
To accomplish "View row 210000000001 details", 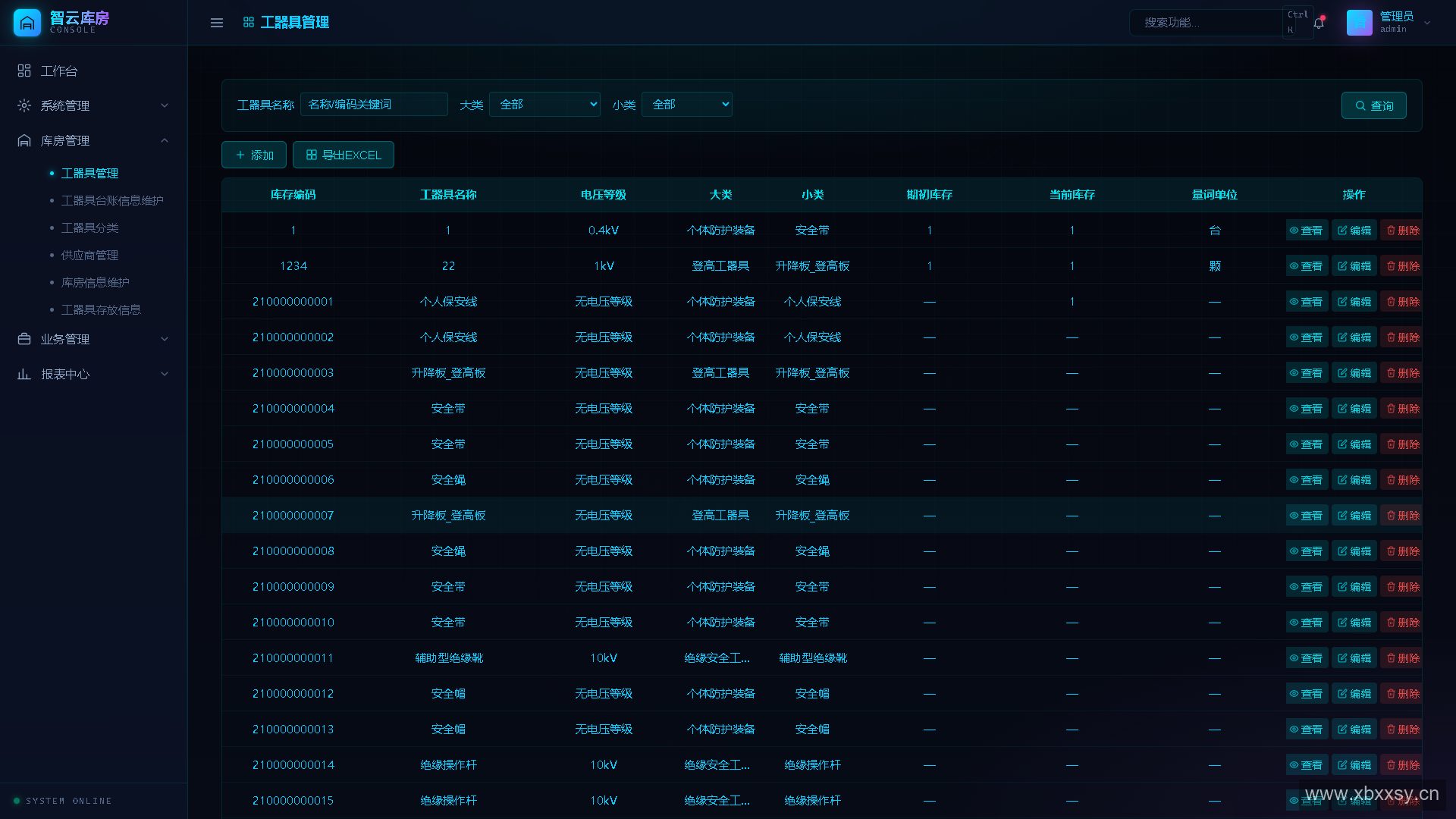I will (x=1307, y=302).
